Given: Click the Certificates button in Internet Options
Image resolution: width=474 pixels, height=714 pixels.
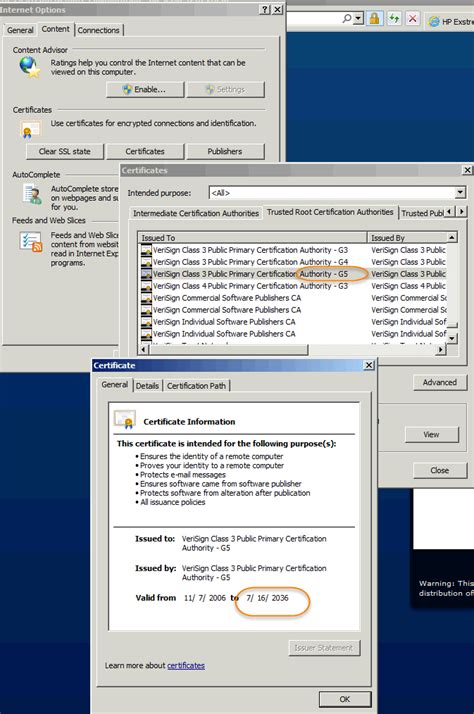Looking at the screenshot, I should pos(145,151).
